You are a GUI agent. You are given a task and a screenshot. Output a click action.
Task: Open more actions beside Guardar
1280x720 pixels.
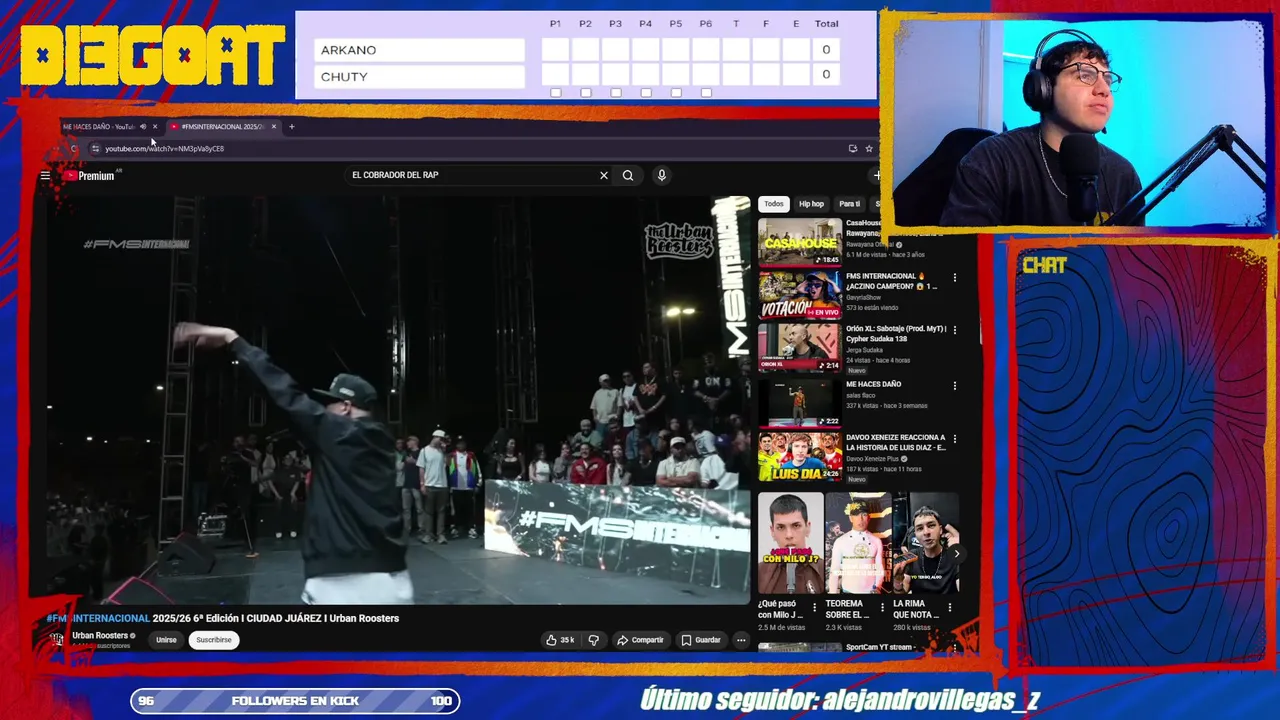click(x=741, y=640)
